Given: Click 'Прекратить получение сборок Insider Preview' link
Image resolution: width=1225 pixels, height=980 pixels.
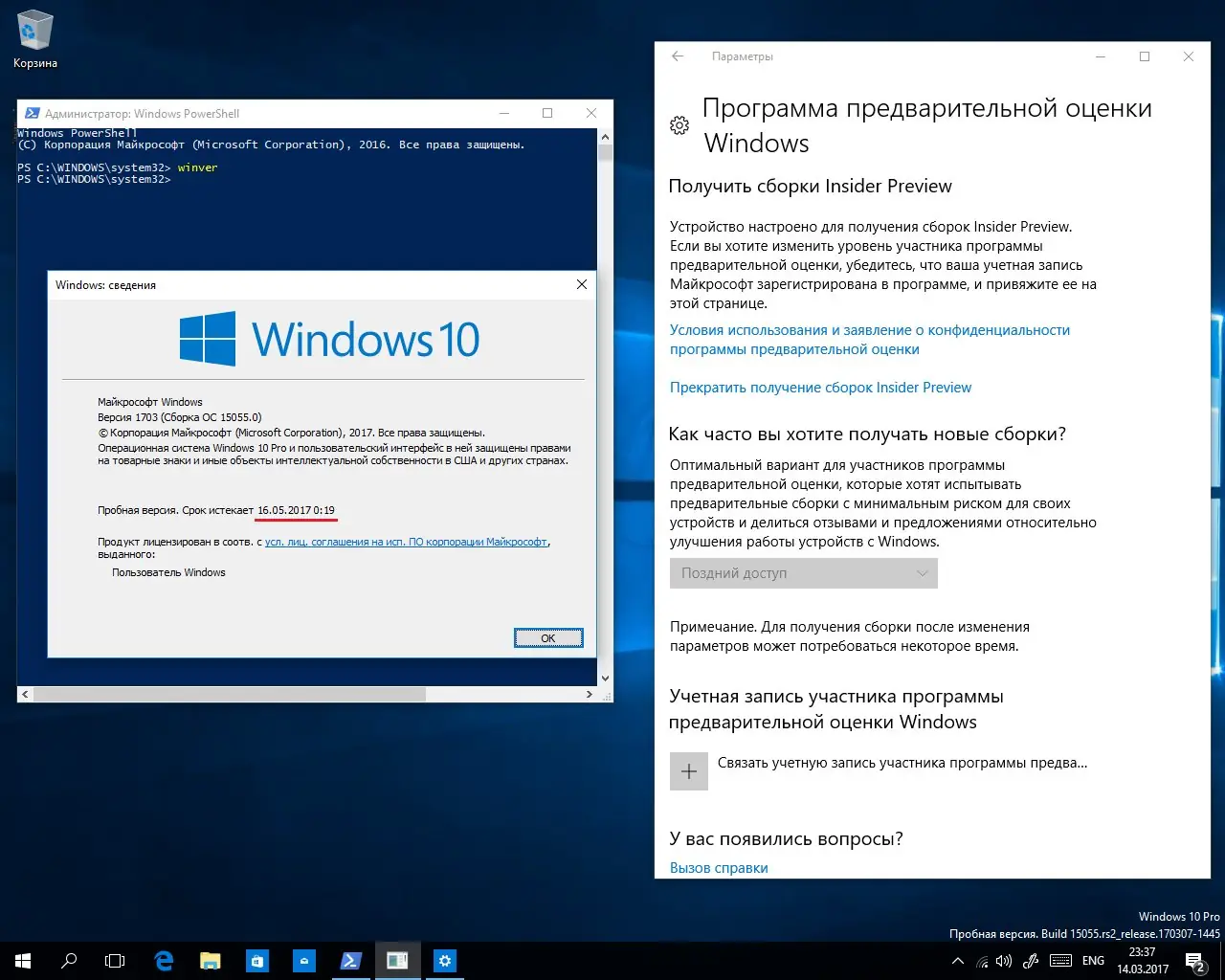Looking at the screenshot, I should click(820, 388).
